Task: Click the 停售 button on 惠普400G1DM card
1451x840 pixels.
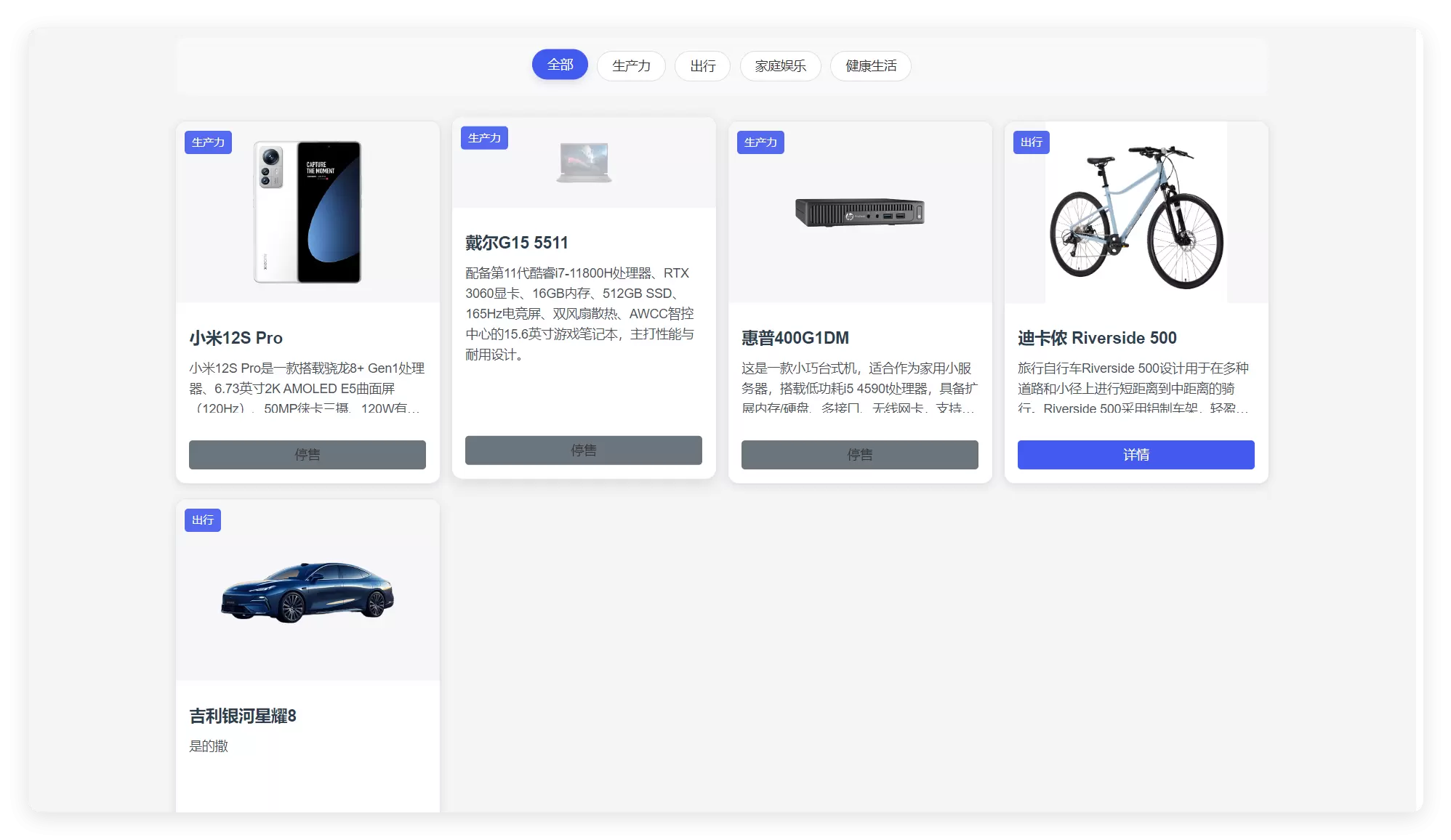Action: pos(860,455)
